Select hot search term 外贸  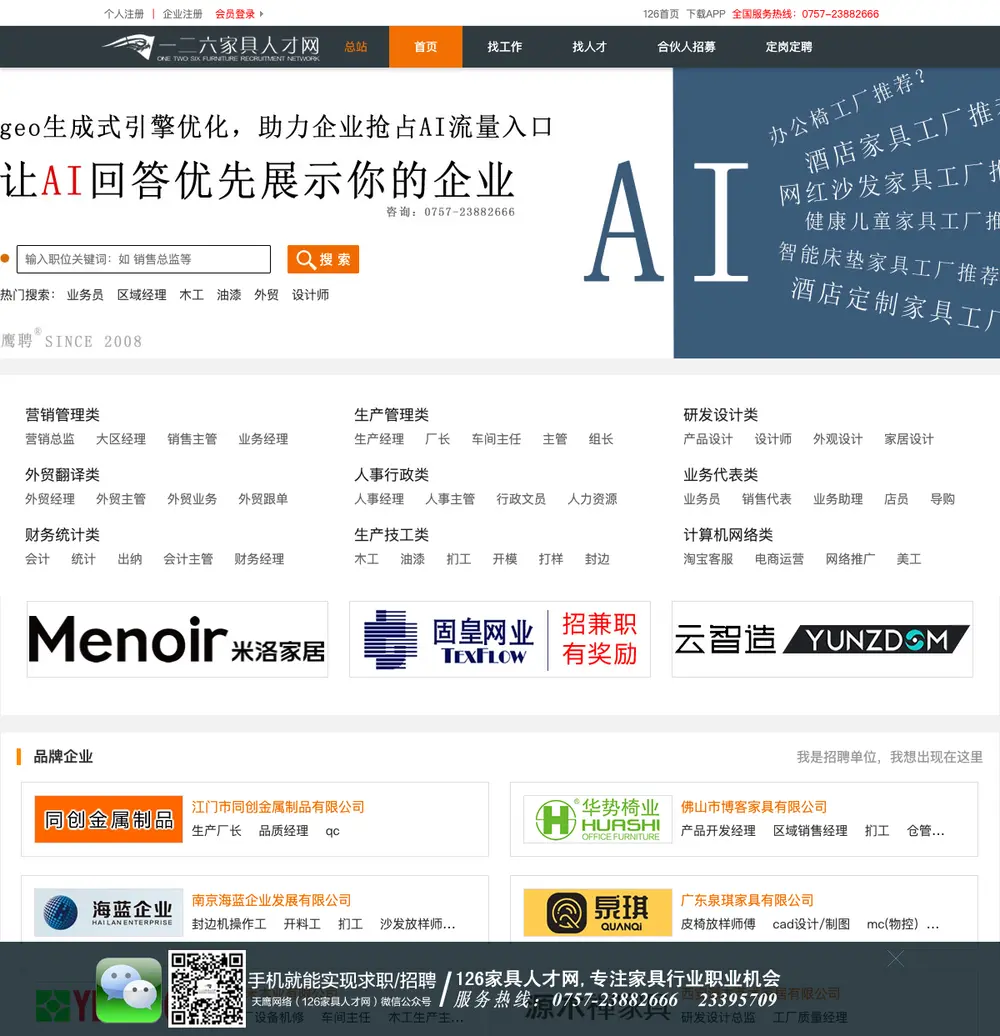266,295
